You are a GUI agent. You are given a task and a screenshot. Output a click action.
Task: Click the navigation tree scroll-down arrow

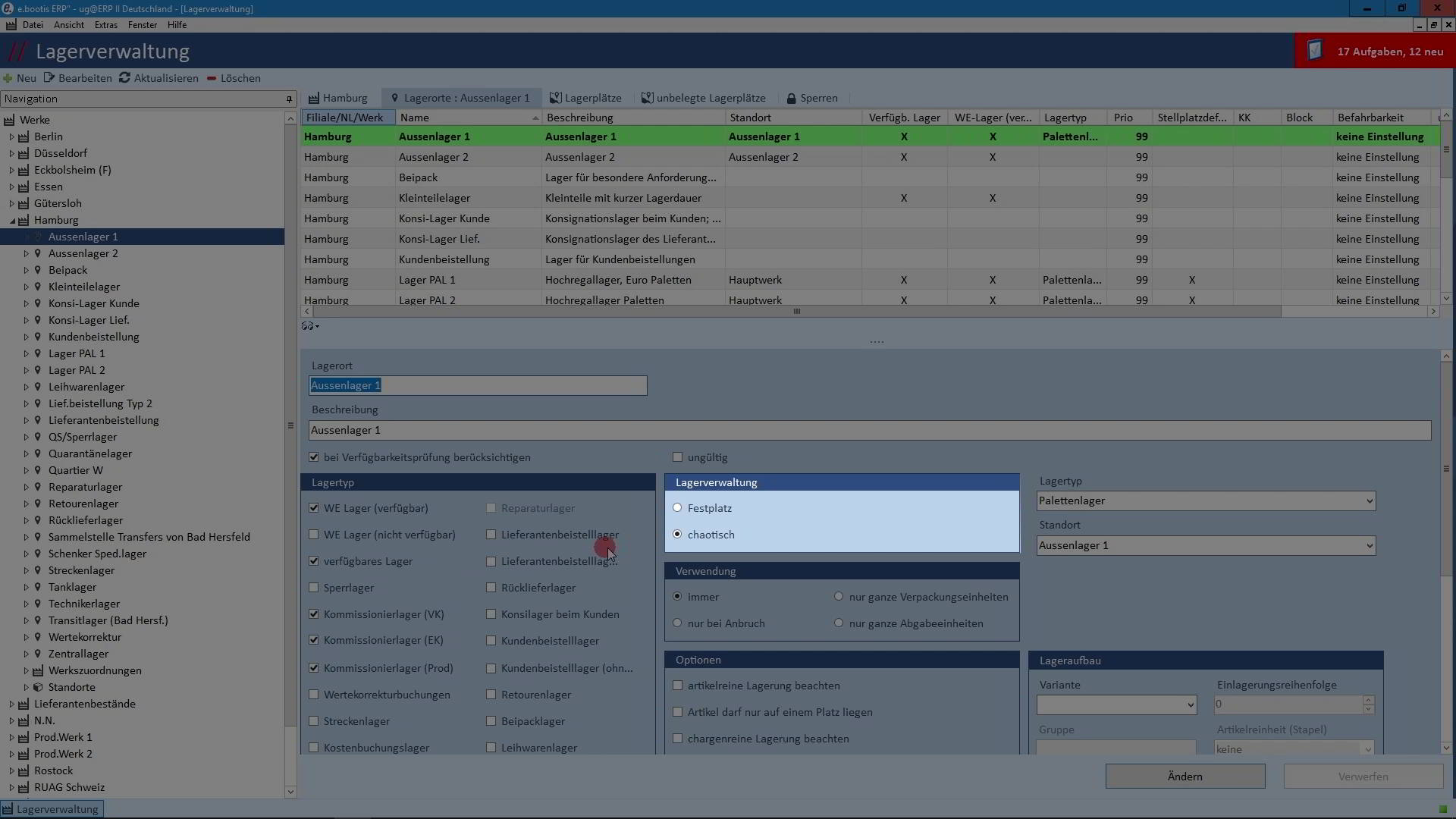pos(290,792)
